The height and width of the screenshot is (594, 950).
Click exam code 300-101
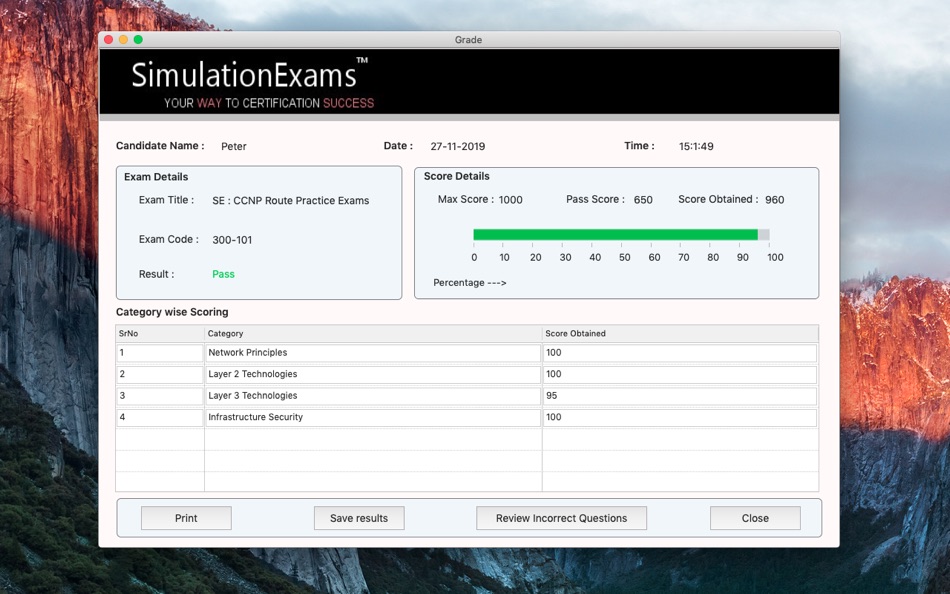point(232,240)
